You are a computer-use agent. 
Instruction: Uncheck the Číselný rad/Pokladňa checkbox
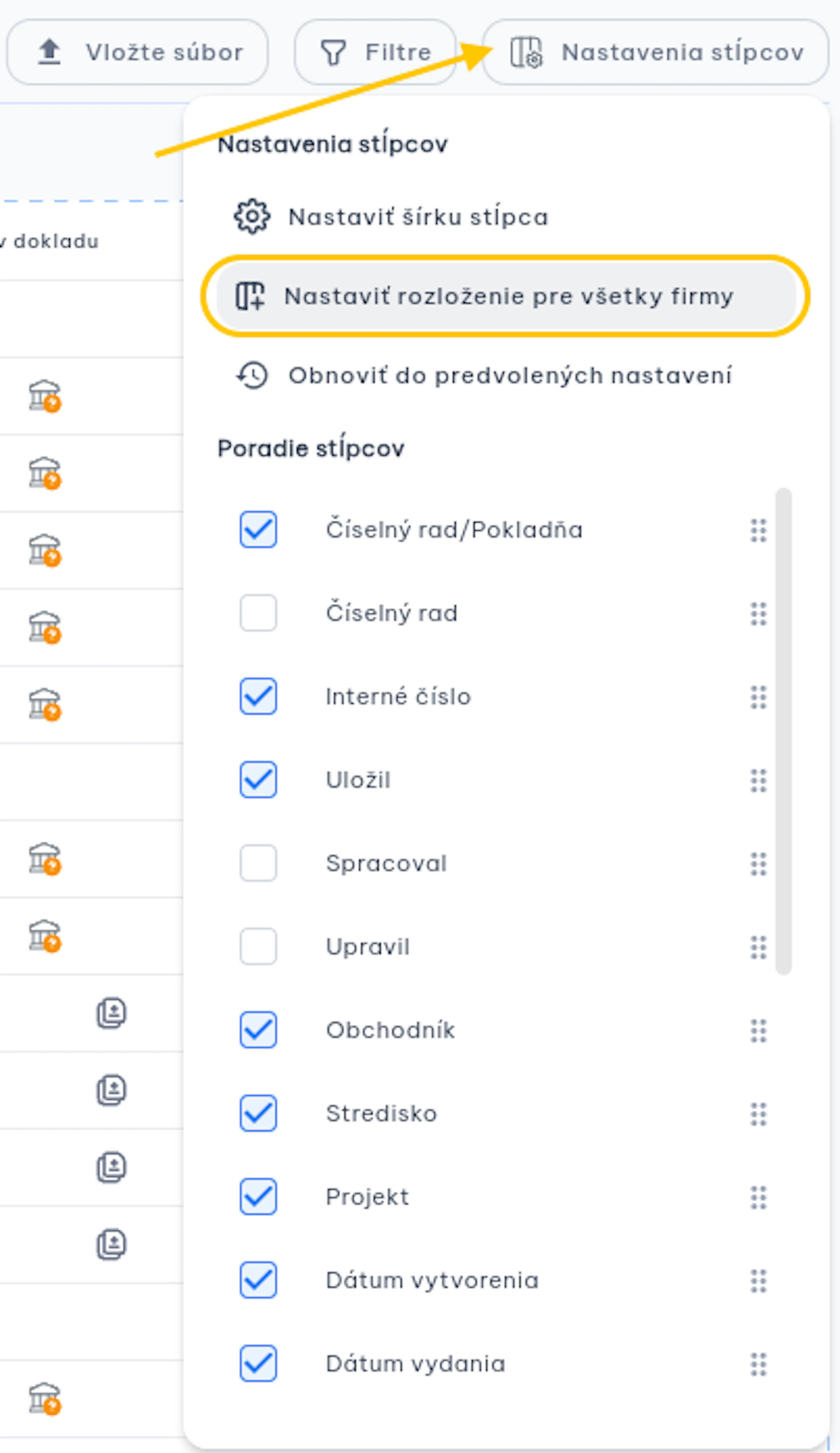tap(258, 529)
